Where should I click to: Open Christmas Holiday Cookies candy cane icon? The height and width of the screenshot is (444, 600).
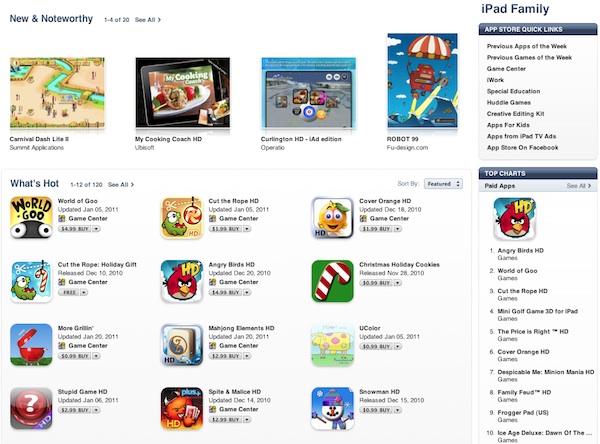pyautogui.click(x=333, y=281)
